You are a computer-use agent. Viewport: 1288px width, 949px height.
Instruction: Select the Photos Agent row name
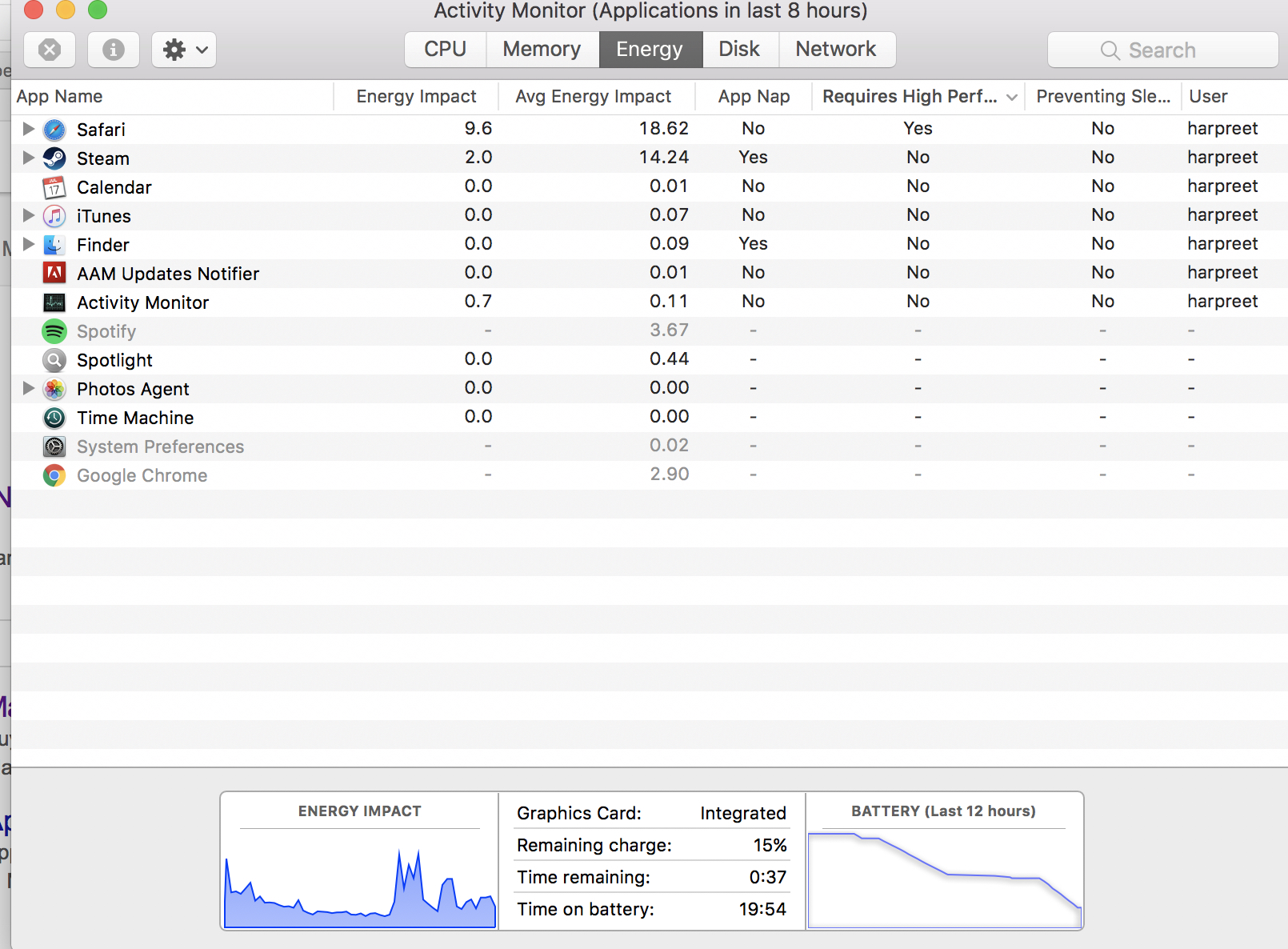tap(133, 389)
